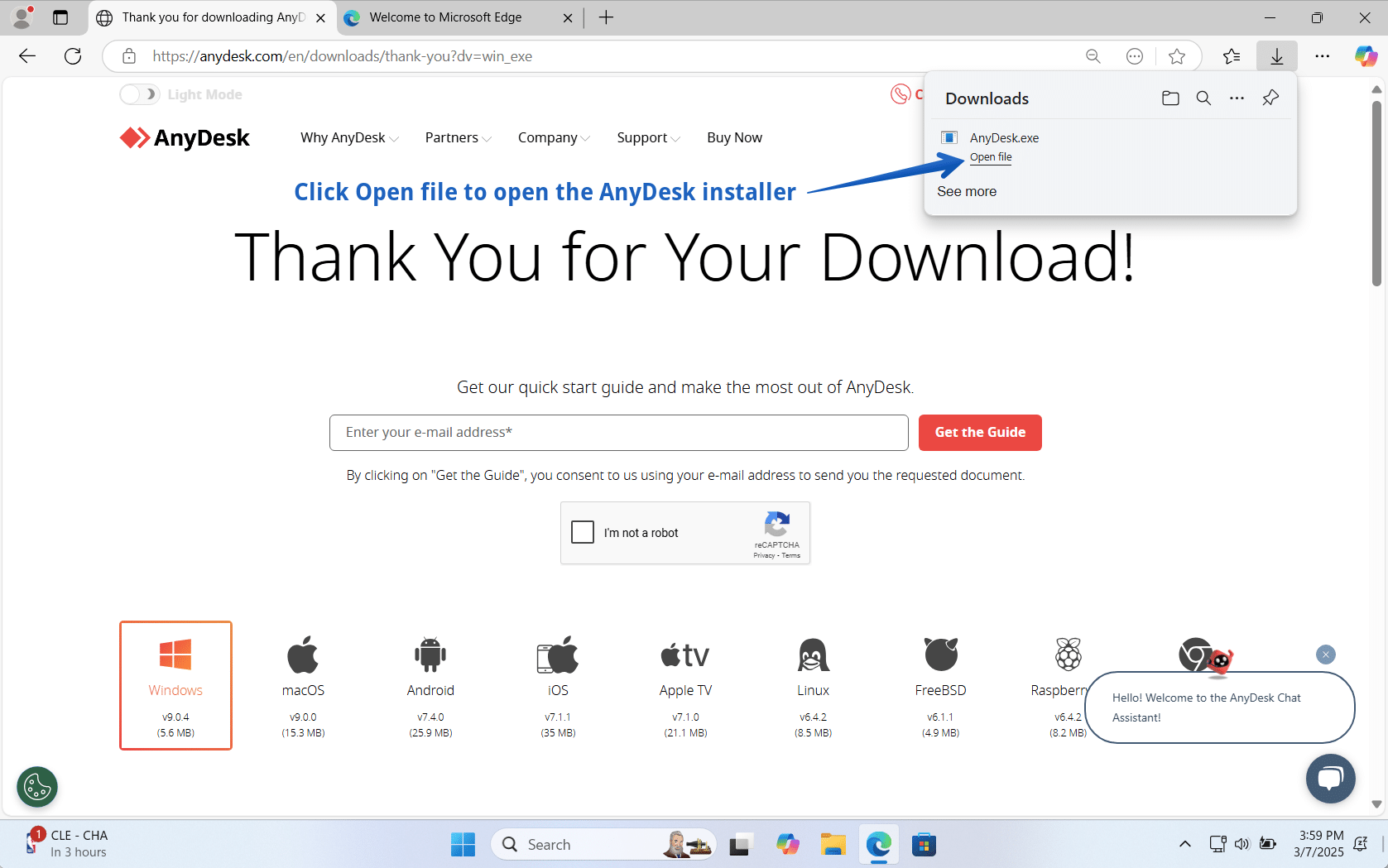Open Microsoft Store from taskbar
This screenshot has width=1388, height=868.
tap(924, 844)
